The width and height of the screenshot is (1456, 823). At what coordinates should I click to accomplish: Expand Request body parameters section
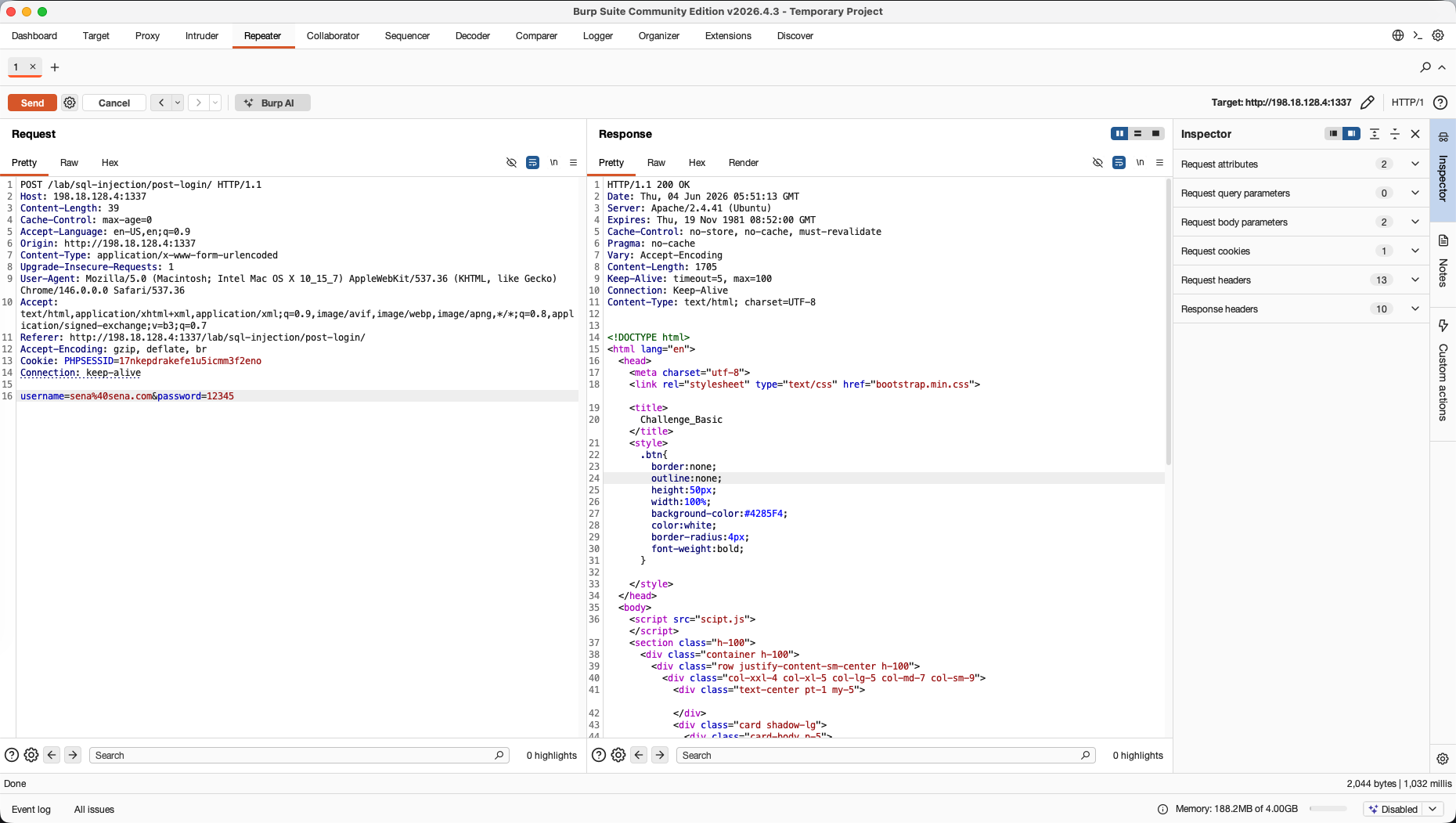[x=1300, y=222]
